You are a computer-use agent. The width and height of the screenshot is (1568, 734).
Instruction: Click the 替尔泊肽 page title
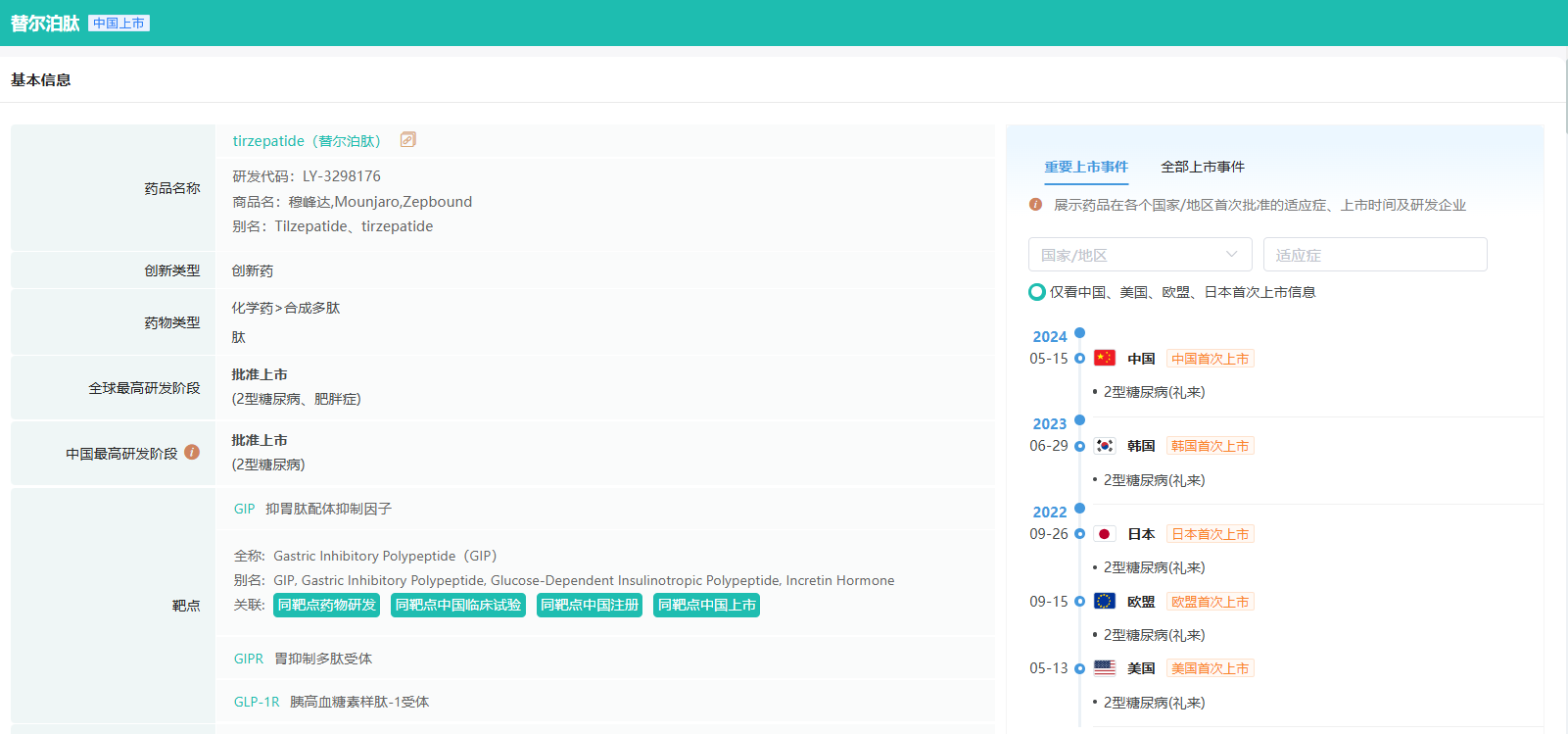pyautogui.click(x=45, y=24)
